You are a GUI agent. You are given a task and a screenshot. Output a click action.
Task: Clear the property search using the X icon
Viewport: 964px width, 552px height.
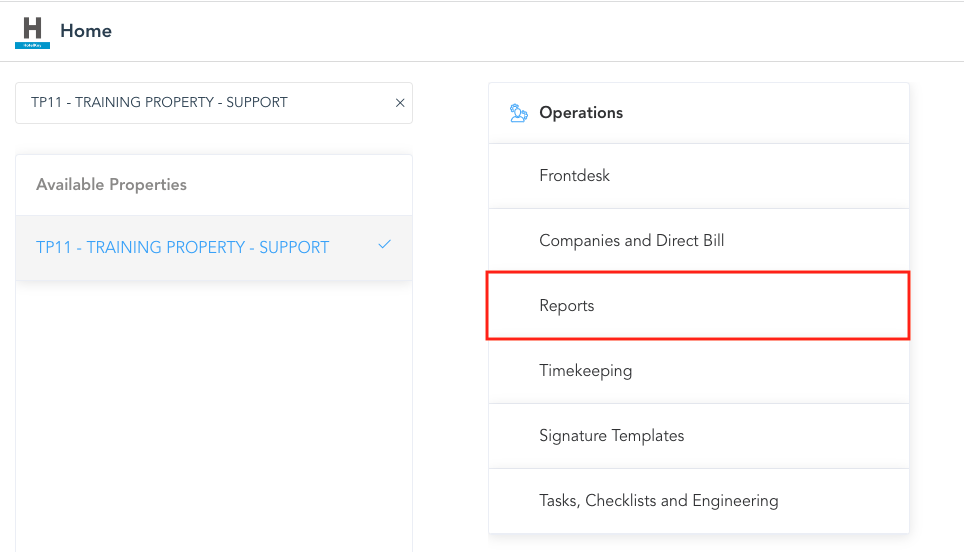pyautogui.click(x=400, y=103)
